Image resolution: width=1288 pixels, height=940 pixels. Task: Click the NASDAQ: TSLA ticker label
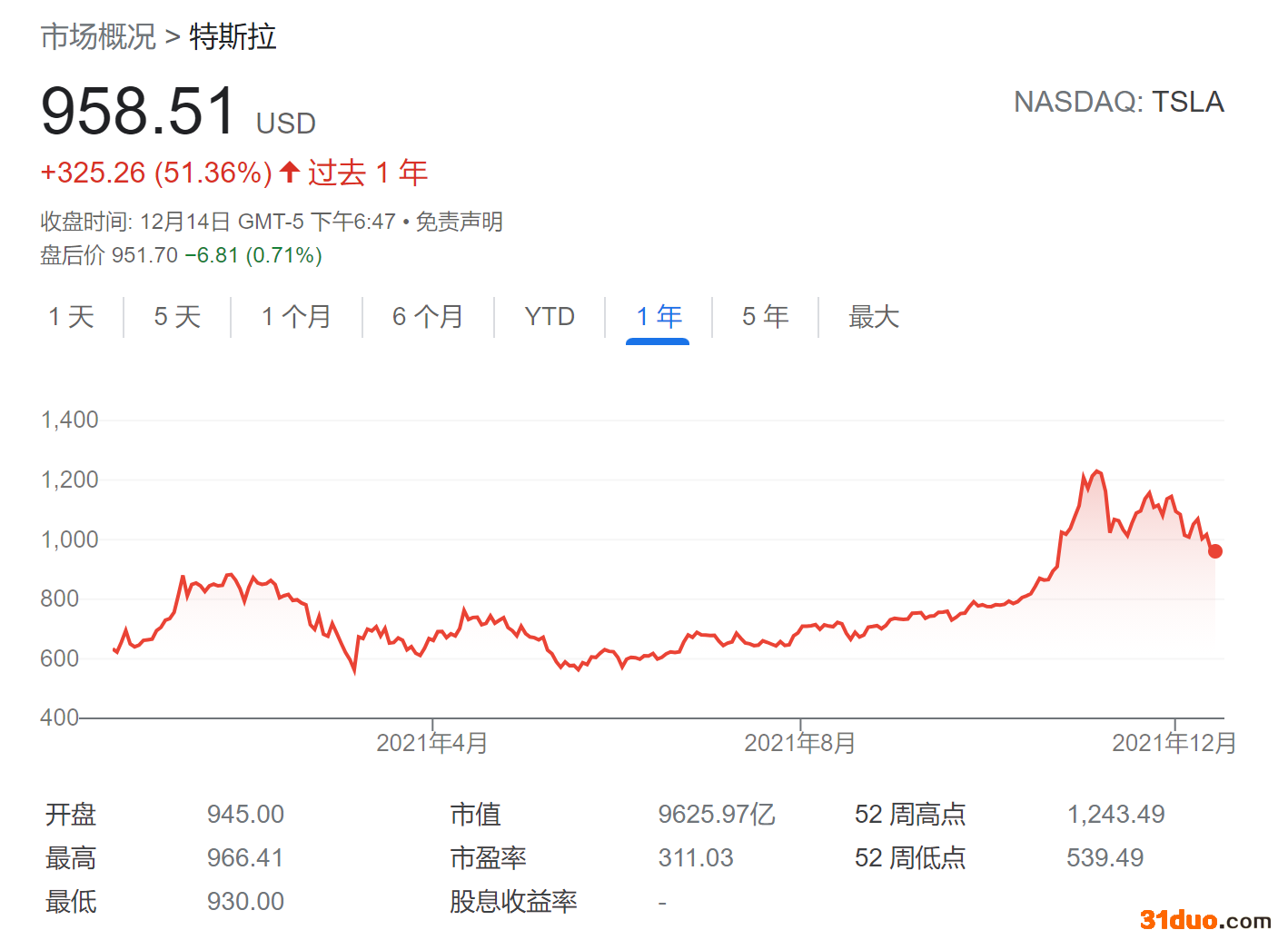[x=1118, y=102]
